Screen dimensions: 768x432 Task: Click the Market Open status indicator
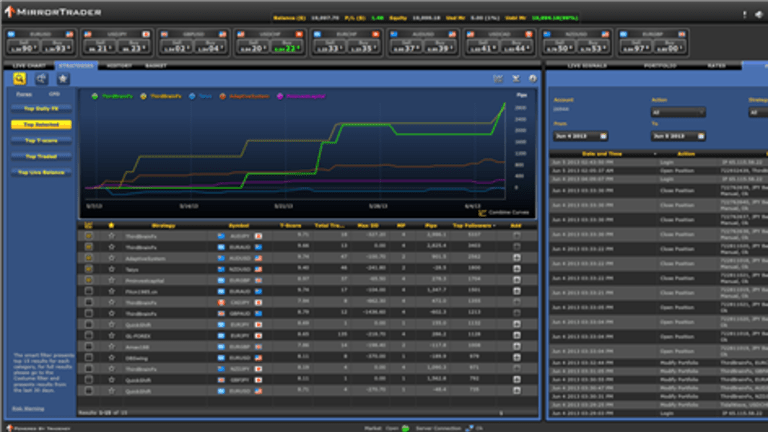[x=406, y=428]
